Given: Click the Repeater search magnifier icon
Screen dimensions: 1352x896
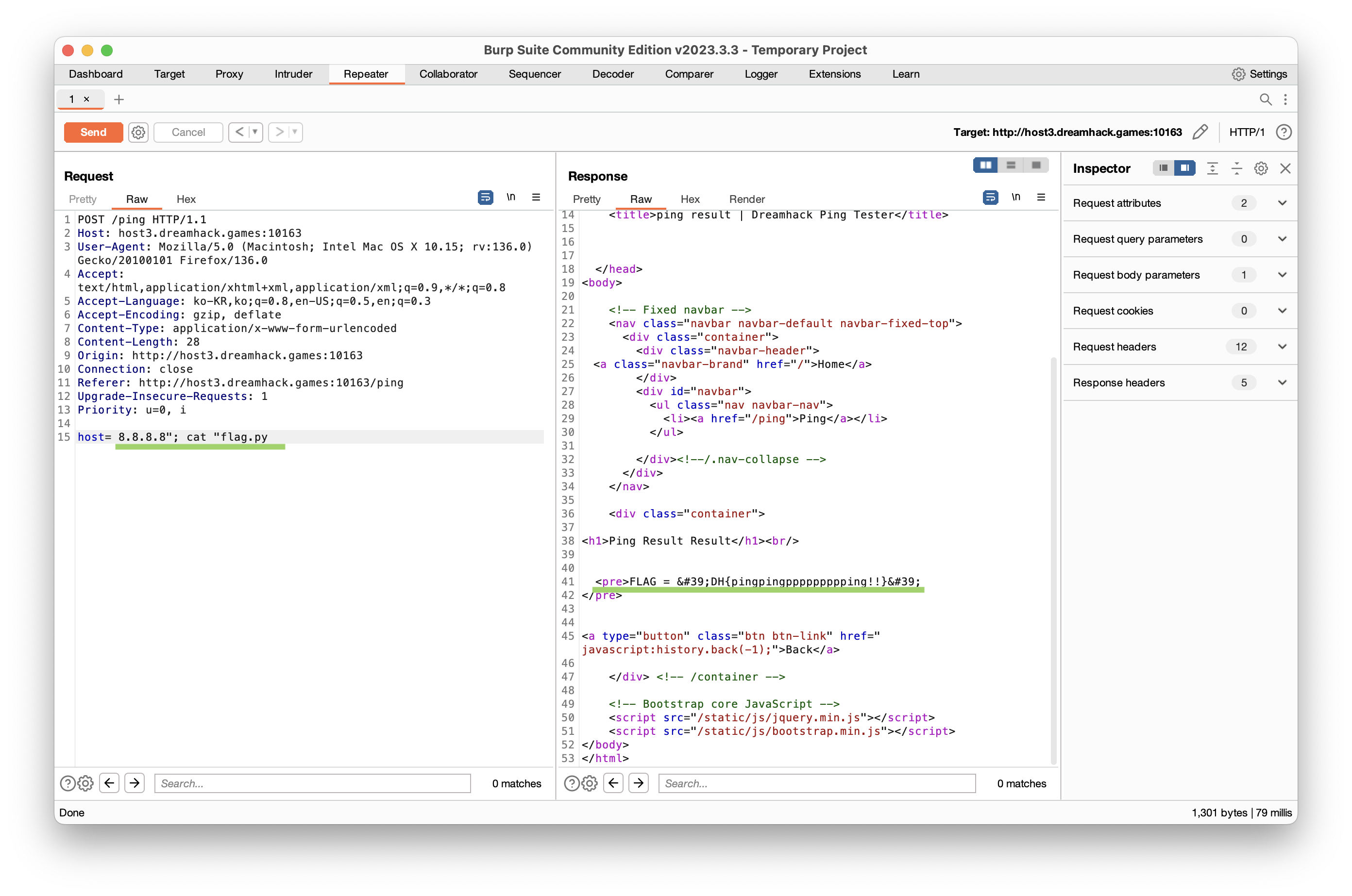Looking at the screenshot, I should point(1265,100).
